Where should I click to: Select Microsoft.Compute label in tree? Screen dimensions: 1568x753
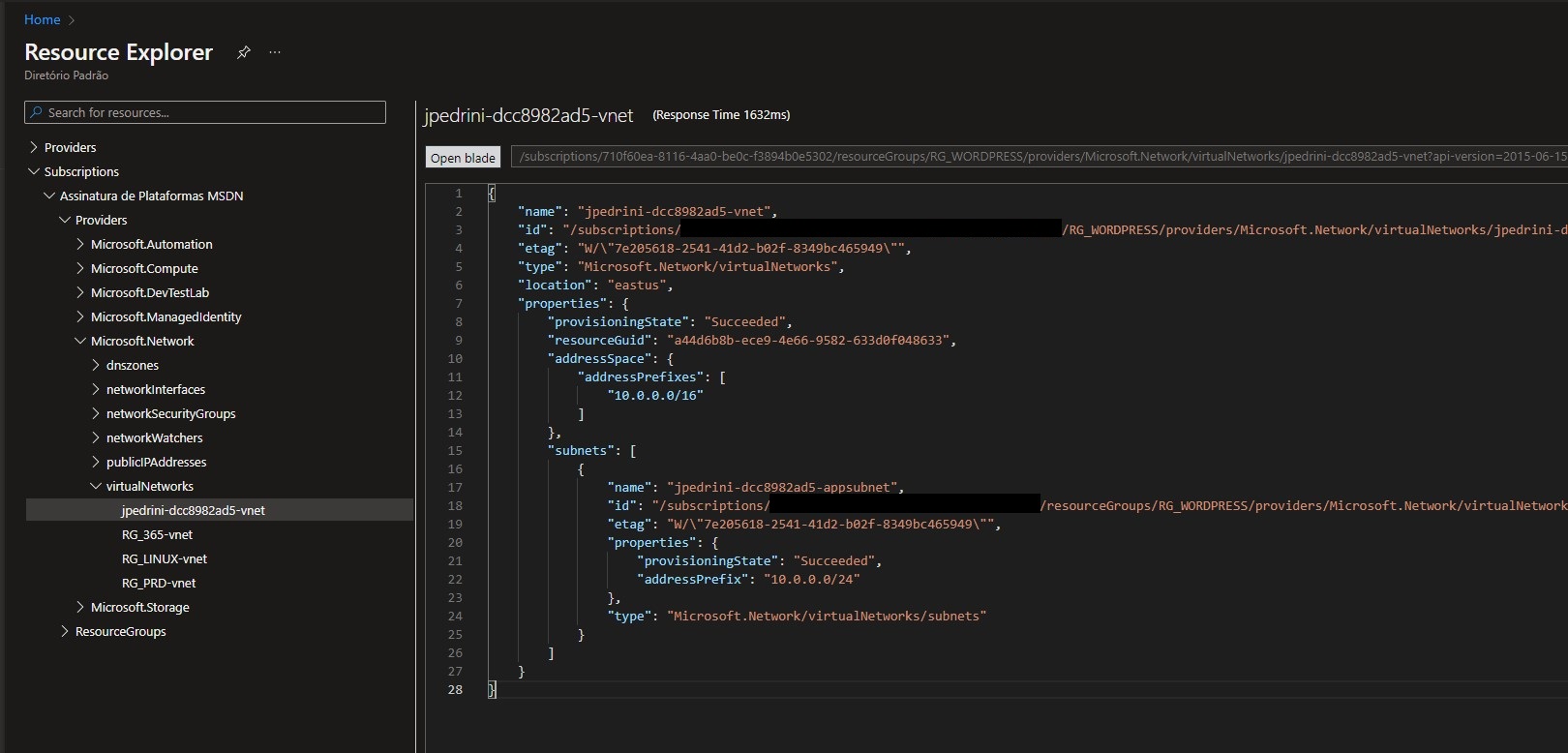(x=144, y=268)
